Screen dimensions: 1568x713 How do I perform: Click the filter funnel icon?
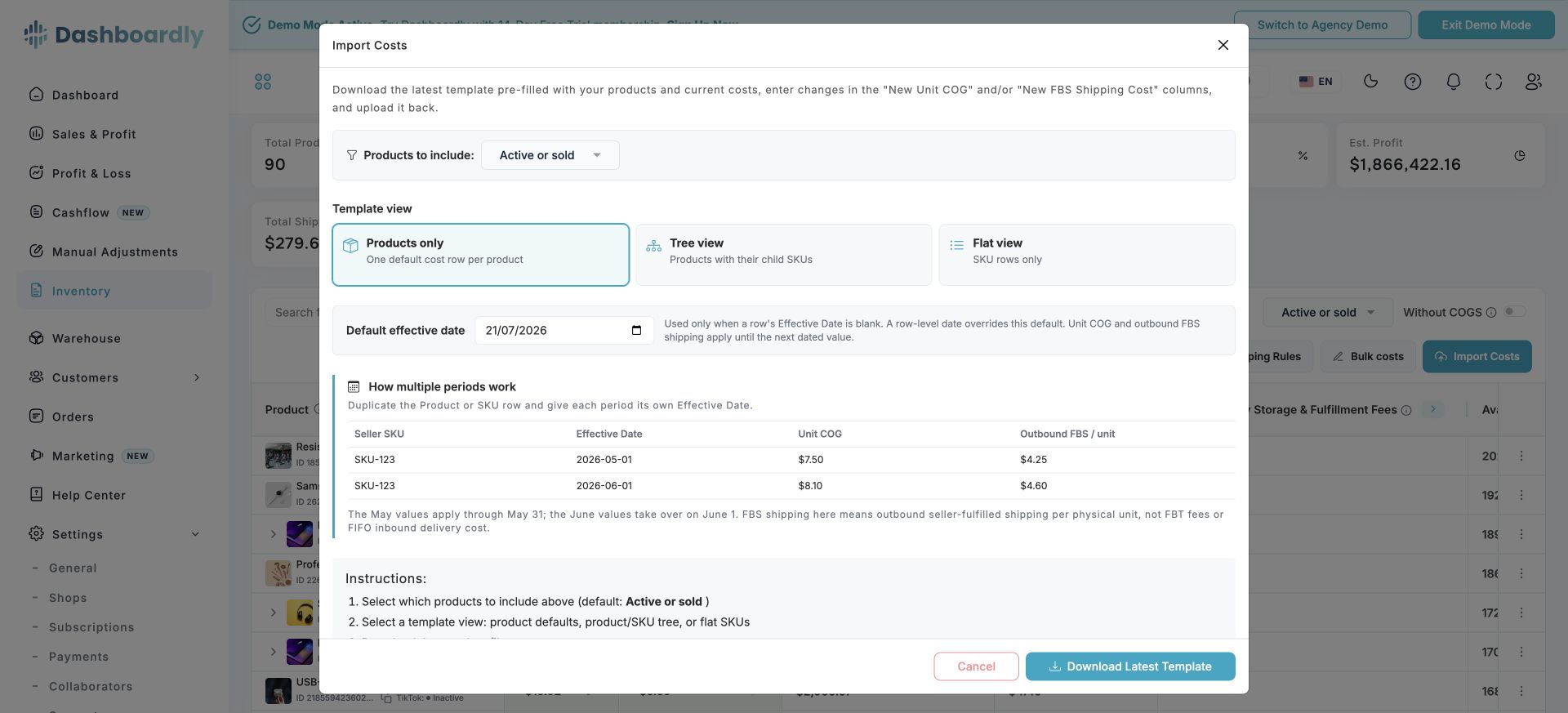pos(352,155)
